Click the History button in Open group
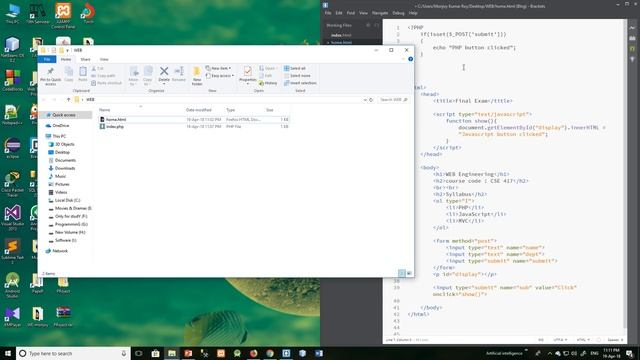Image resolution: width=640 pixels, height=360 pixels. click(x=268, y=83)
